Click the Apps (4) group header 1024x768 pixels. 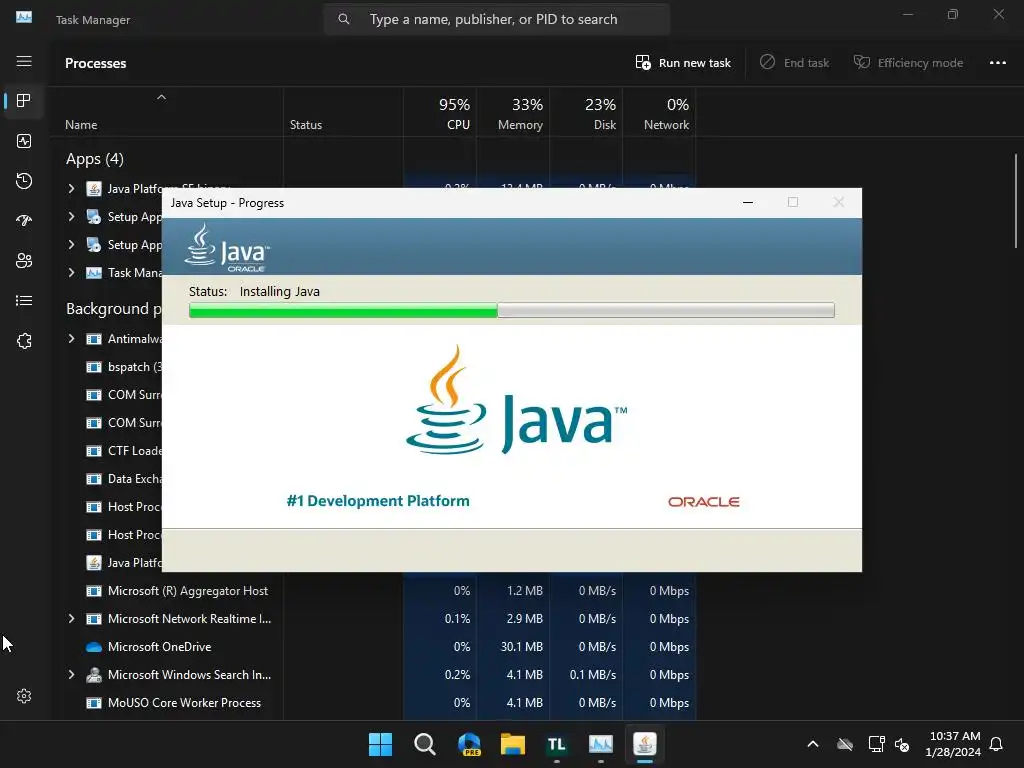pos(95,159)
